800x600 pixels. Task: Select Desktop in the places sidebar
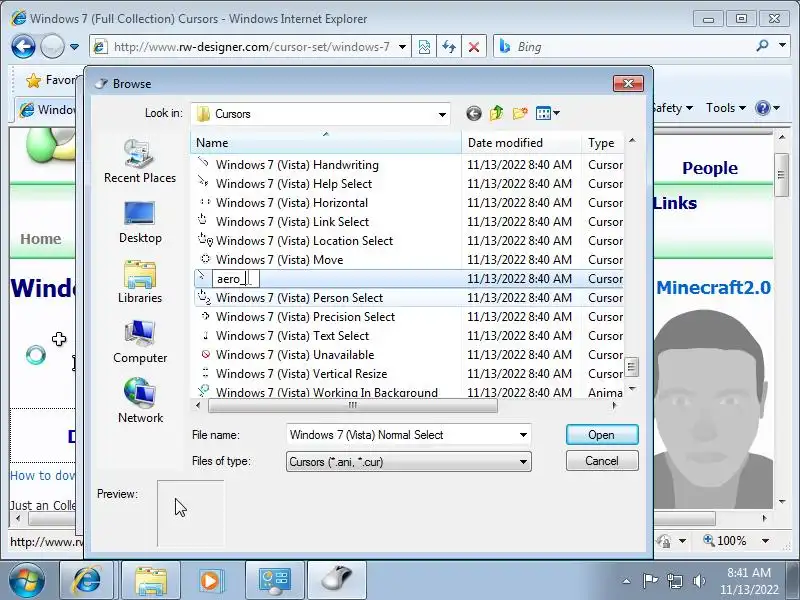point(140,222)
